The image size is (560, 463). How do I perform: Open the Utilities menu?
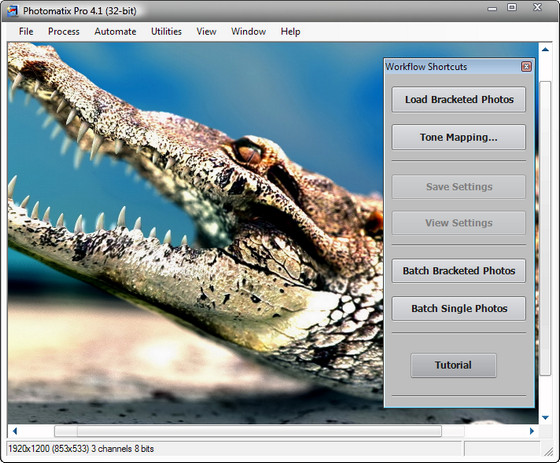coord(166,31)
